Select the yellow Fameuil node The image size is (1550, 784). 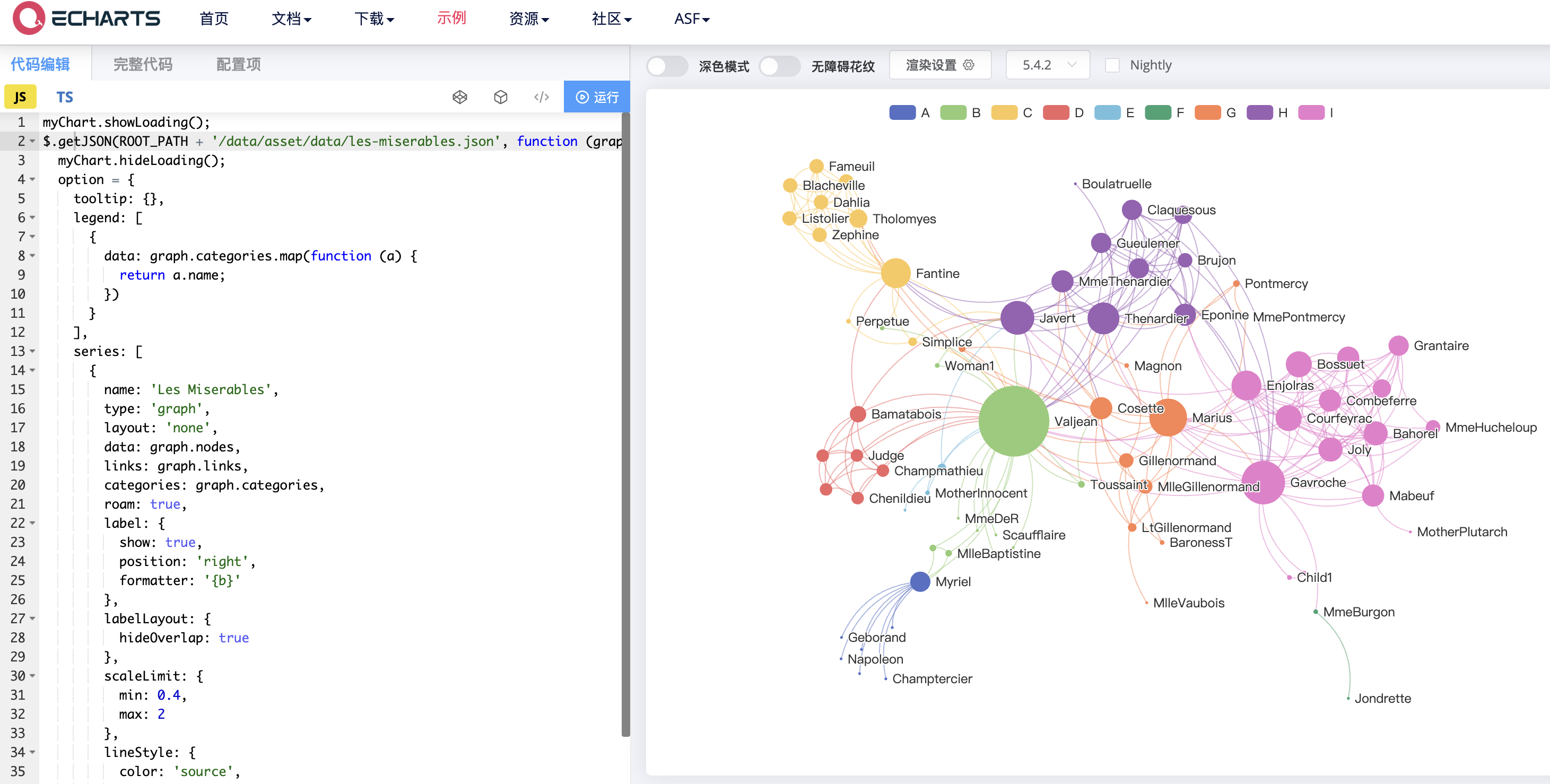816,166
